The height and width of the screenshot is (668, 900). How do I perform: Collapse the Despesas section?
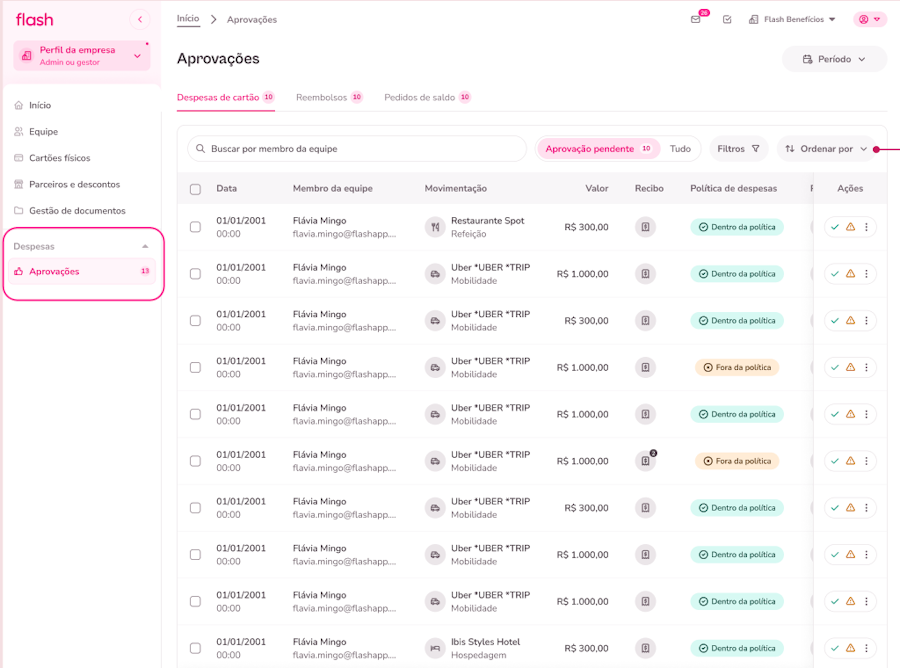(x=145, y=247)
